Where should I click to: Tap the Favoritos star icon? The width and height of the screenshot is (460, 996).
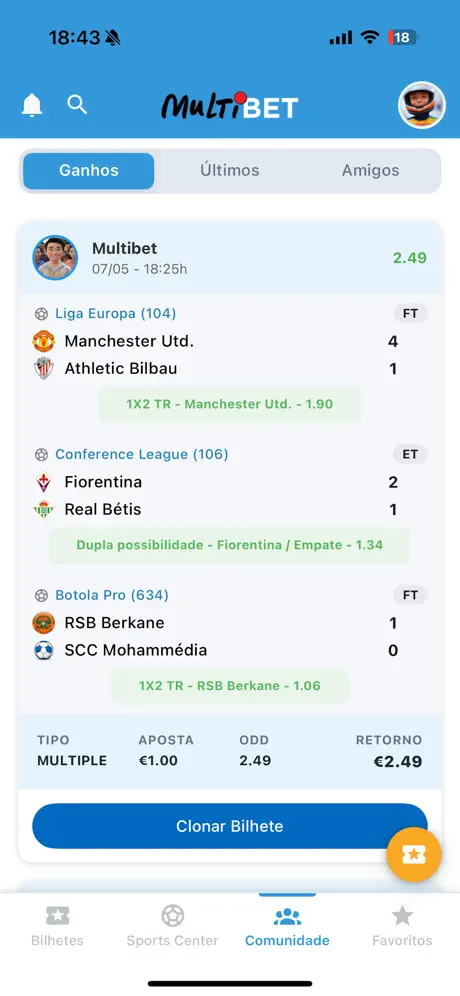[x=402, y=915]
